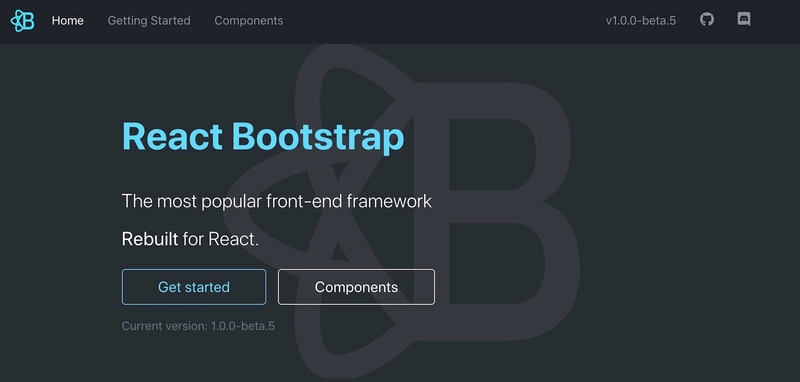The width and height of the screenshot is (800, 382).
Task: Click the white outlined Components button
Action: (356, 287)
